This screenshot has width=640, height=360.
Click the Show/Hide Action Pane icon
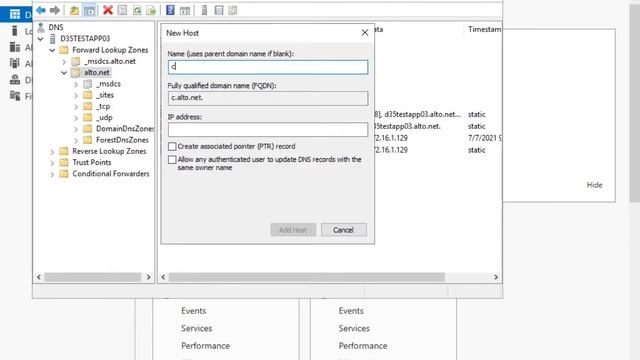pos(185,10)
